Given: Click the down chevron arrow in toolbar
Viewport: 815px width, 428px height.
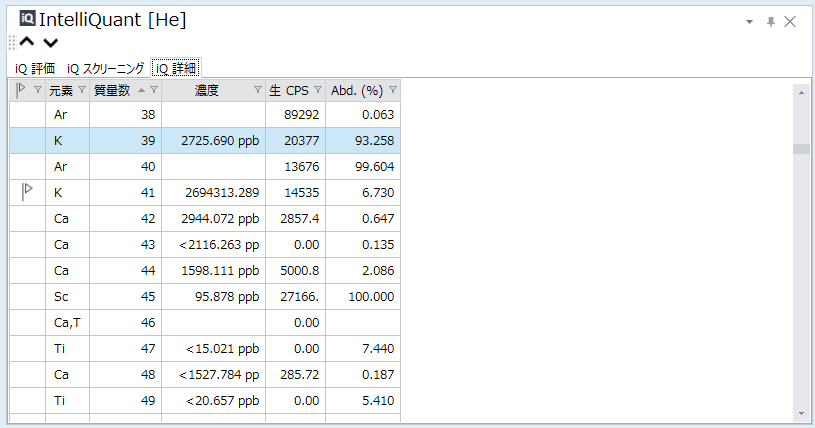Looking at the screenshot, I should 50,43.
